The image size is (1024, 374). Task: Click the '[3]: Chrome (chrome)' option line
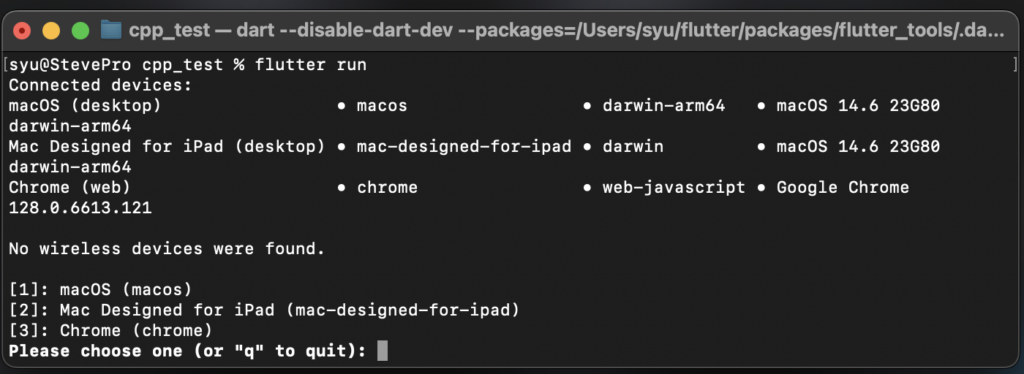pyautogui.click(x=111, y=330)
